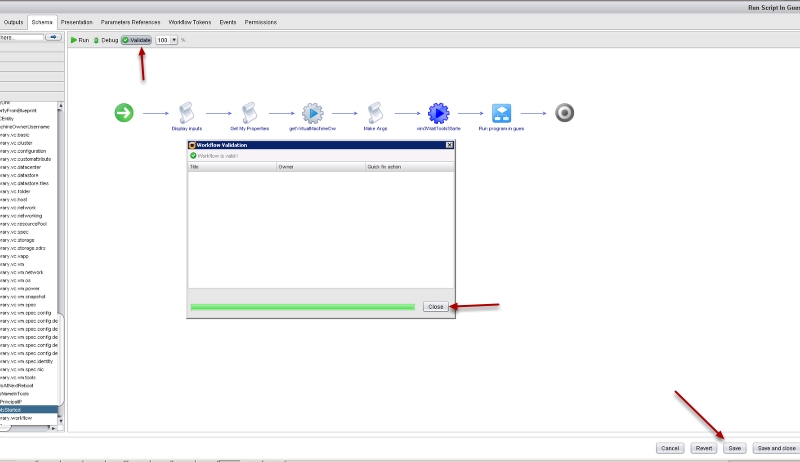Screen dimensions: 800x462
Task: Click the Save button
Action: (x=735, y=448)
